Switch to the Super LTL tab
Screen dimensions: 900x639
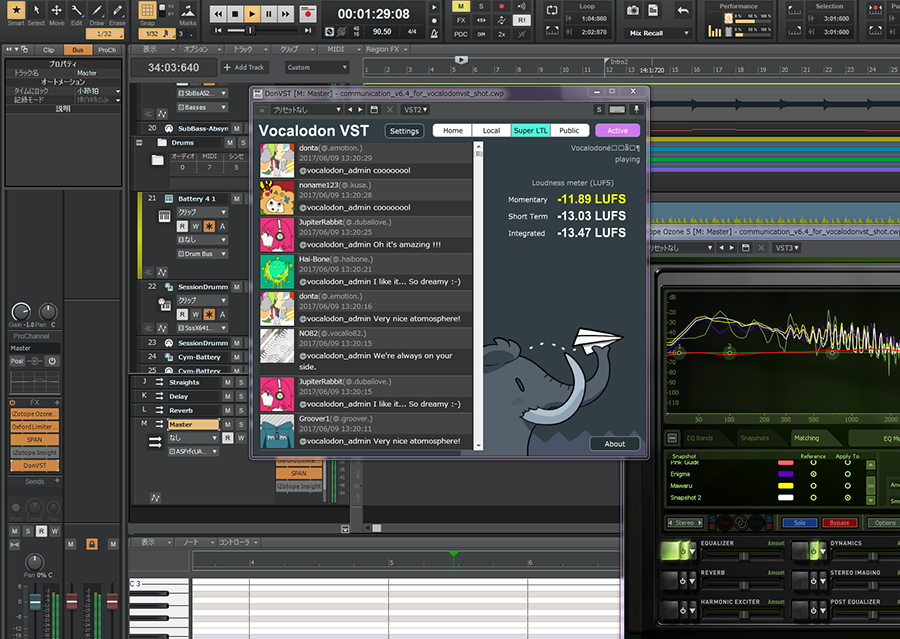tap(530, 130)
